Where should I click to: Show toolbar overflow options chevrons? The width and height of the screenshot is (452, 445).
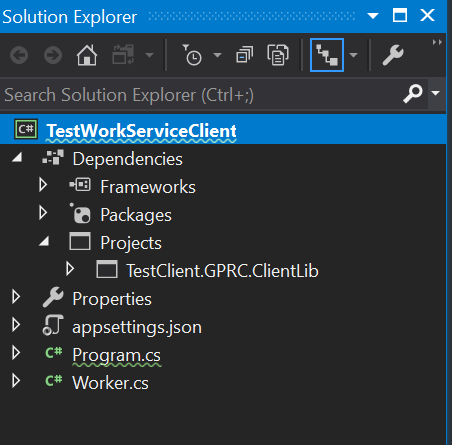coord(437,42)
